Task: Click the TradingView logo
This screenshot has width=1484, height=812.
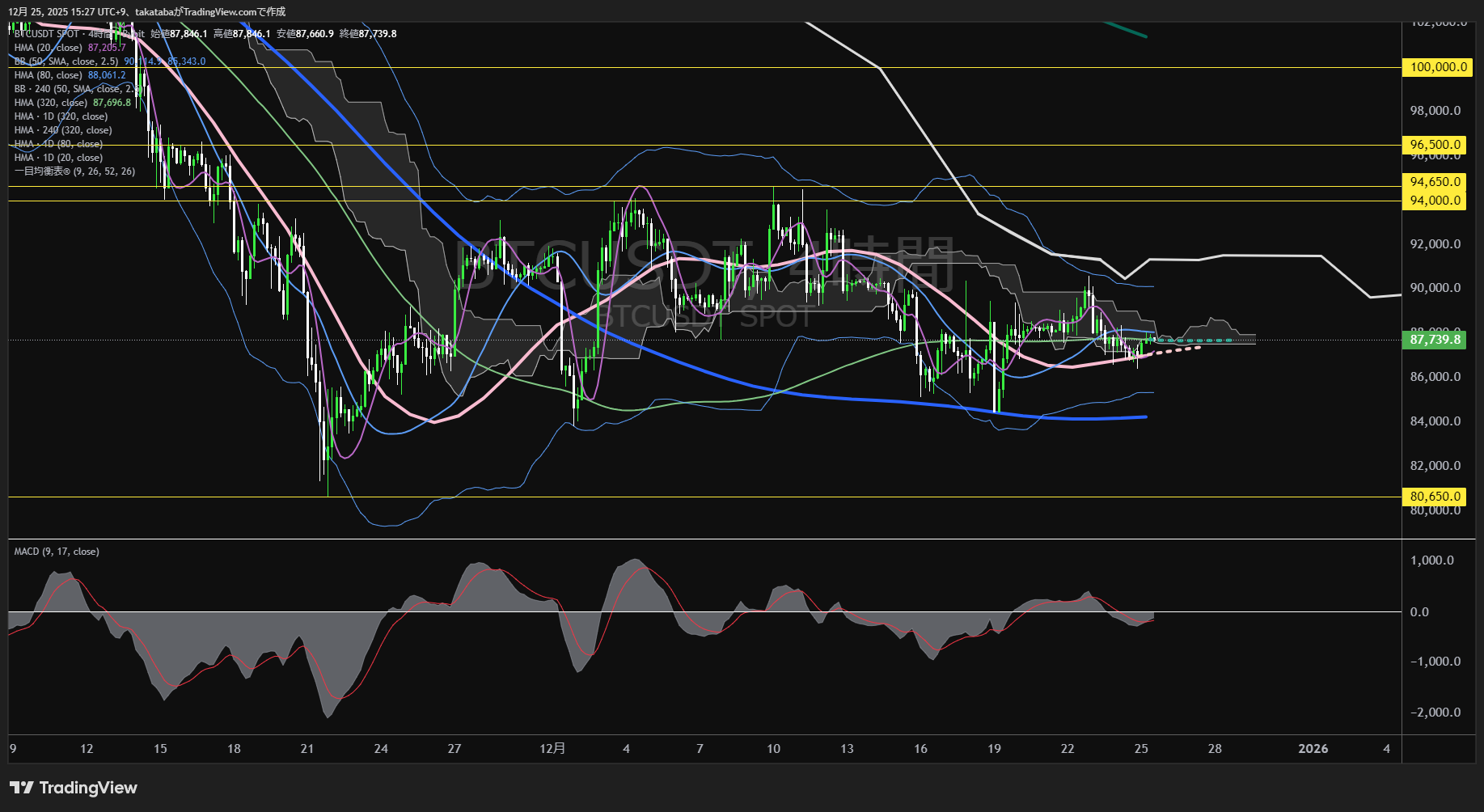Action: pyautogui.click(x=74, y=788)
